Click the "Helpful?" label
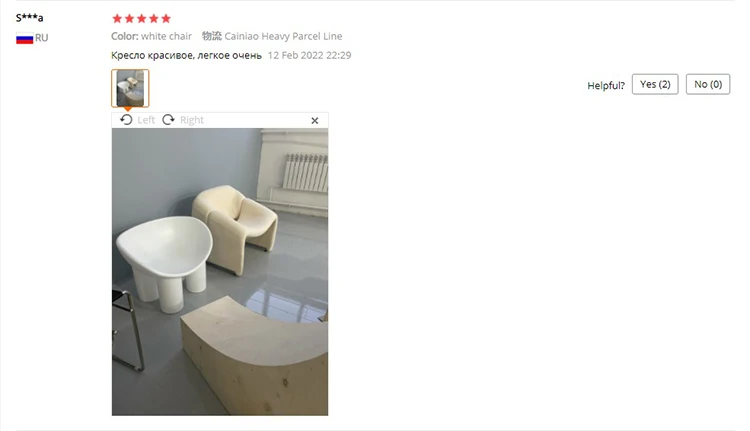 pos(606,86)
